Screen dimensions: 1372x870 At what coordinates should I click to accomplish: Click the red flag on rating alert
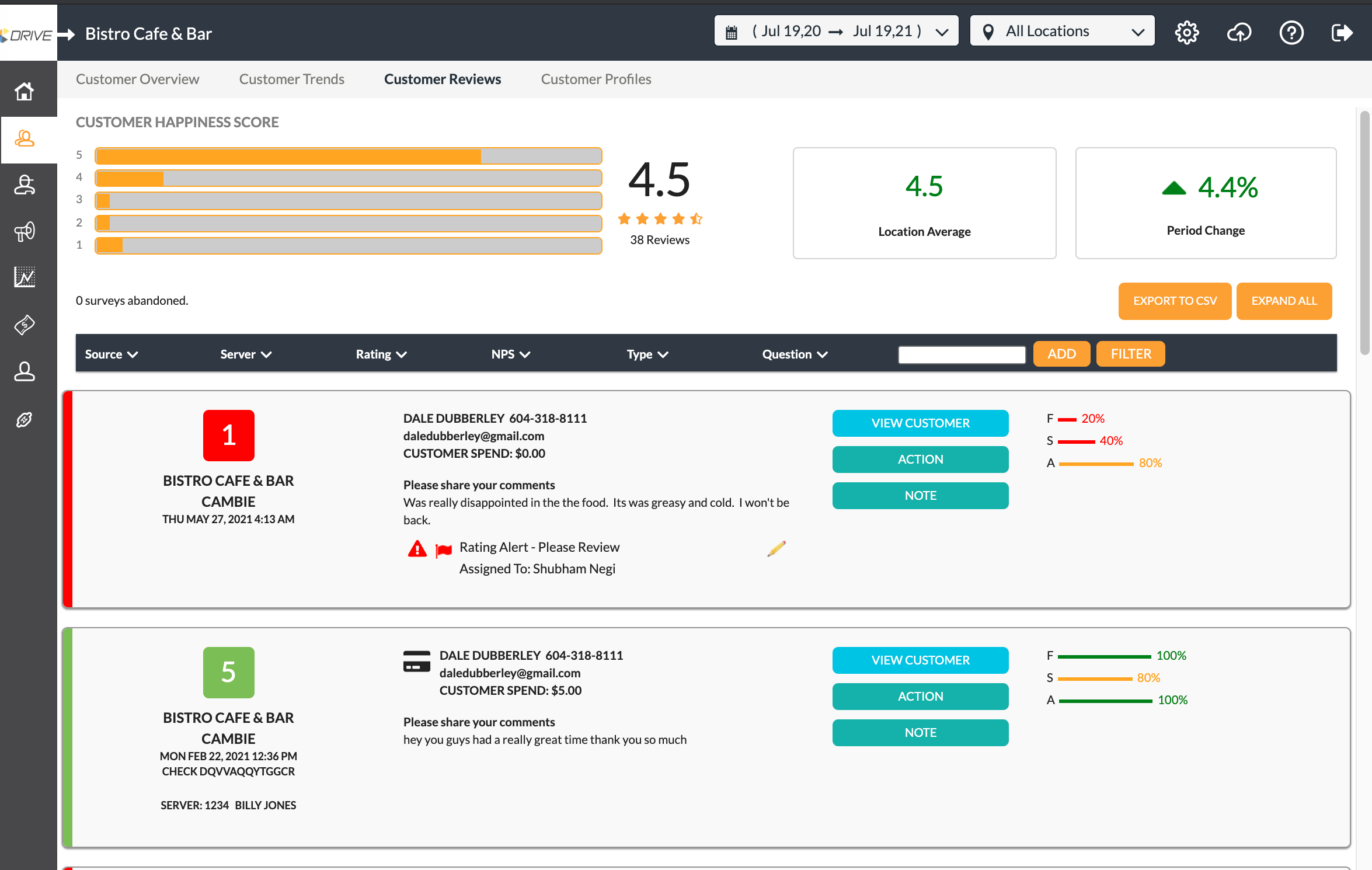click(x=444, y=550)
